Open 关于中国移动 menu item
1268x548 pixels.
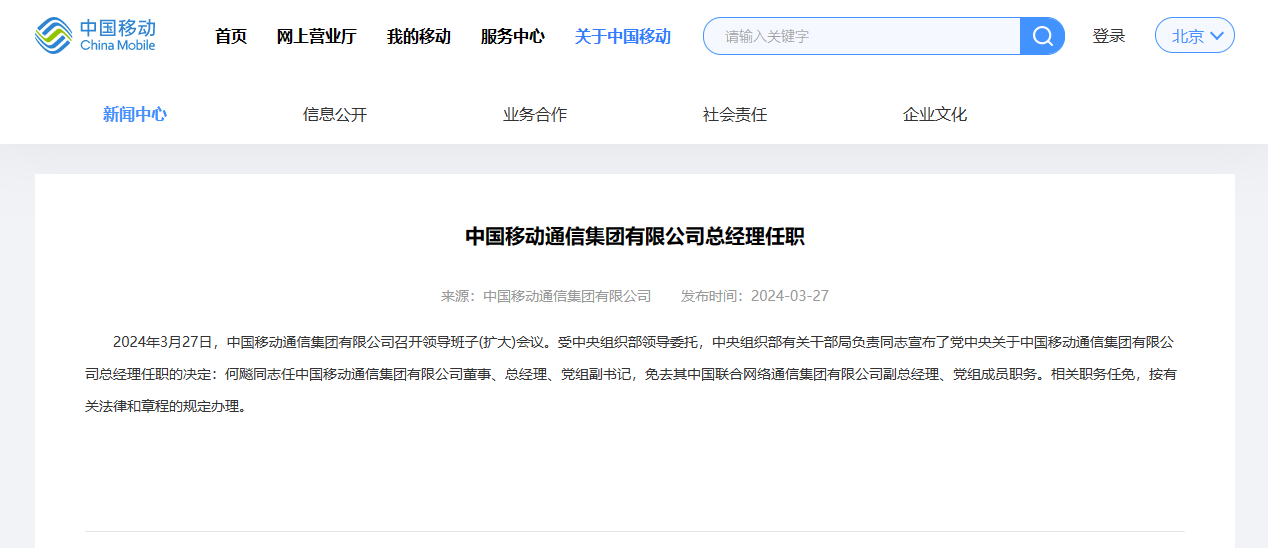point(623,36)
